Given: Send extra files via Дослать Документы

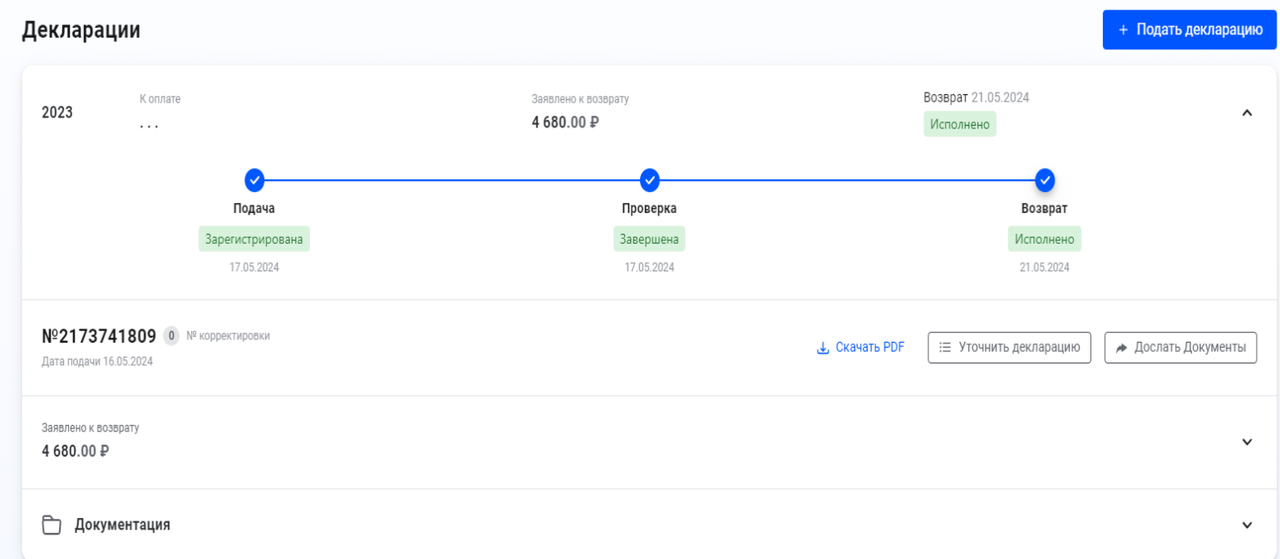Looking at the screenshot, I should point(1180,347).
